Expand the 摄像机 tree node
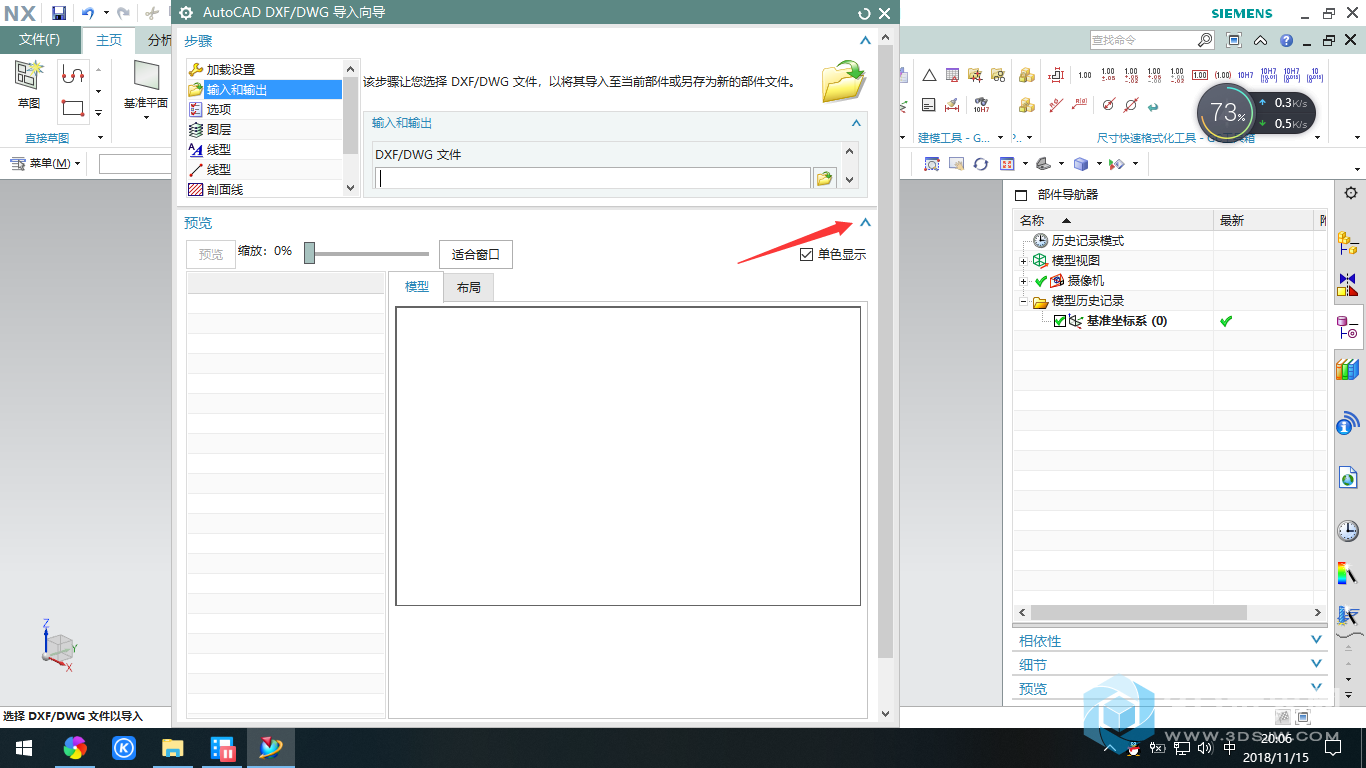Image resolution: width=1366 pixels, height=768 pixels. (x=1023, y=281)
